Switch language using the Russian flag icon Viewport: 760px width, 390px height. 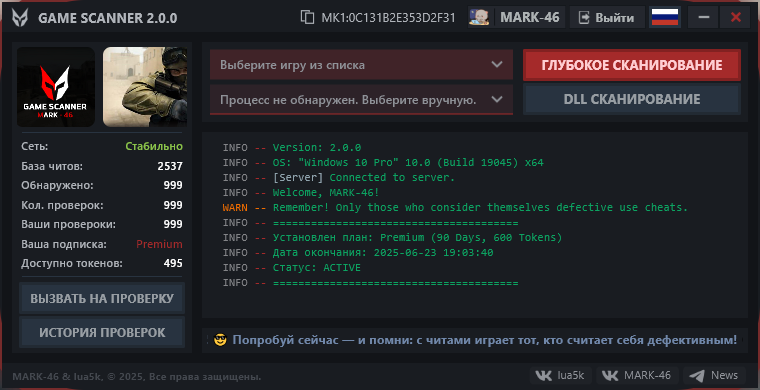[665, 17]
